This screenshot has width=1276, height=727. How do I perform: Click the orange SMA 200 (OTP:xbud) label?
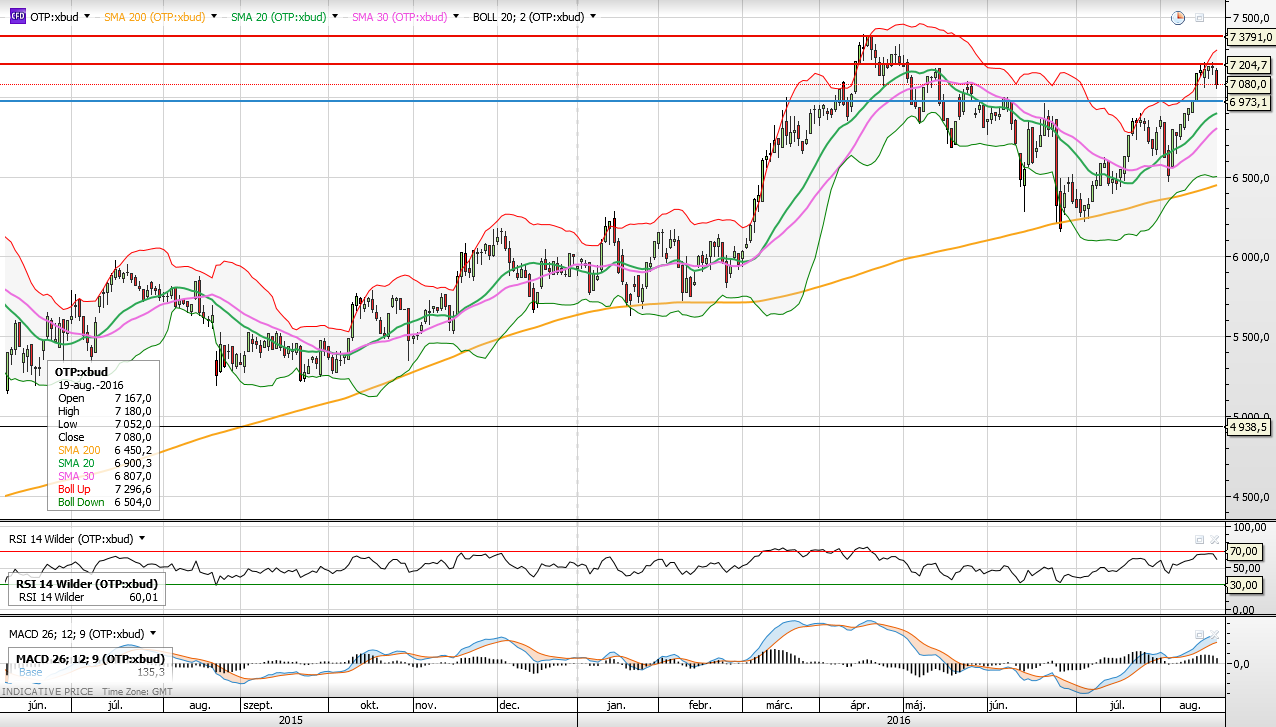click(155, 17)
